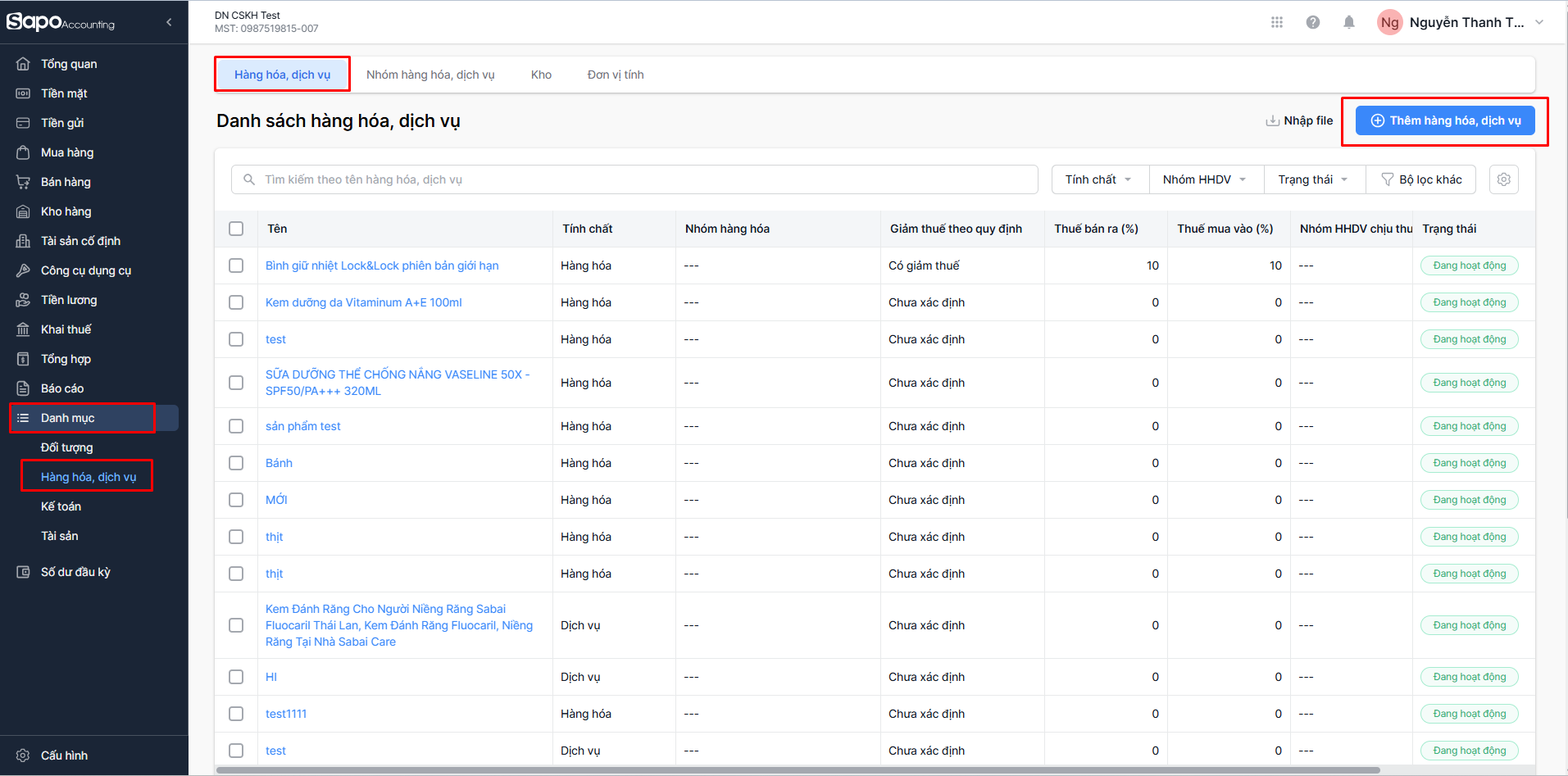Go to Tổng quan dashboard in sidebar

click(x=69, y=64)
